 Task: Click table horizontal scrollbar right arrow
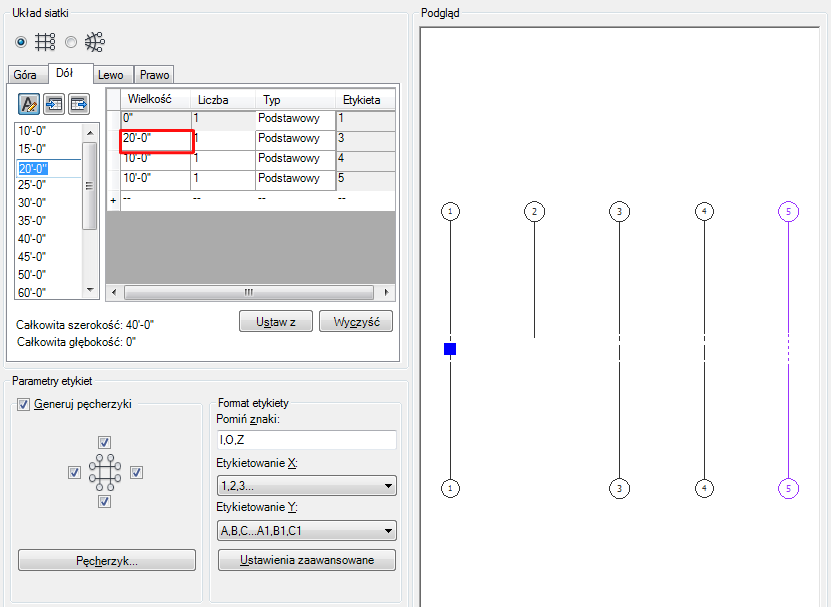386,292
